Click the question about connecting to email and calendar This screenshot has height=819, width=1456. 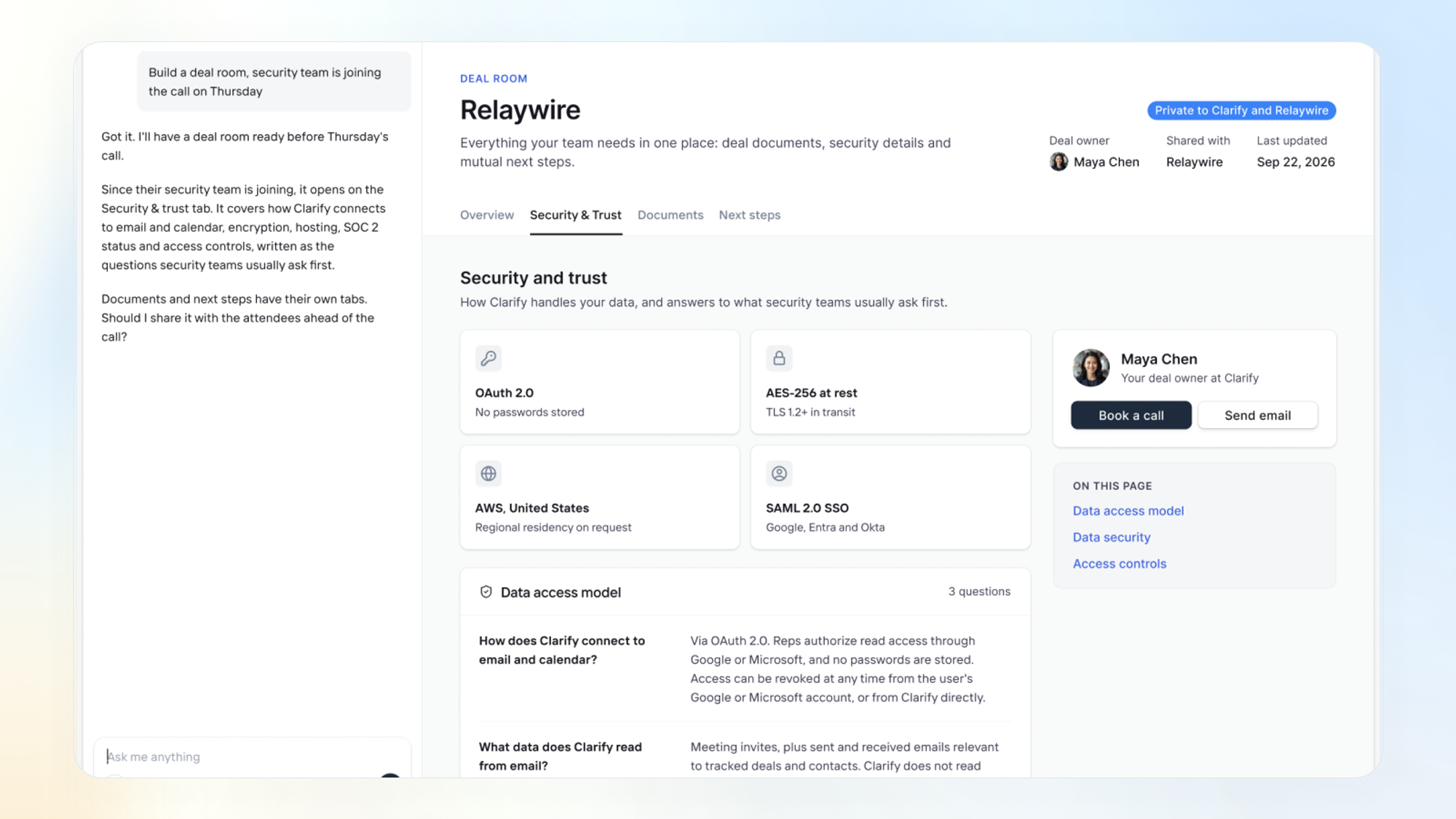(562, 650)
